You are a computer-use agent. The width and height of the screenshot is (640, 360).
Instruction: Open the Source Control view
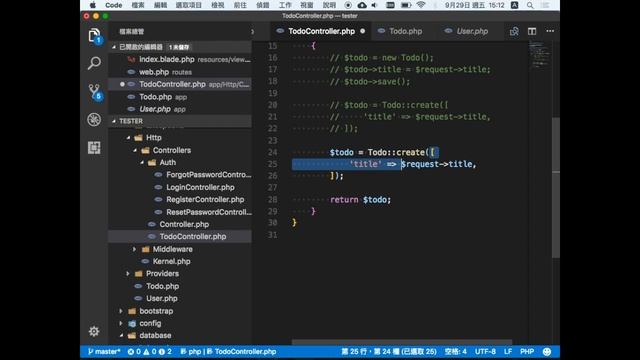94,92
